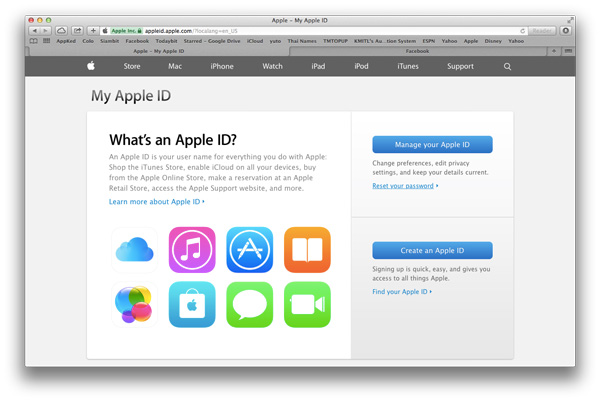Click the Game Center bubbles icon

click(134, 304)
